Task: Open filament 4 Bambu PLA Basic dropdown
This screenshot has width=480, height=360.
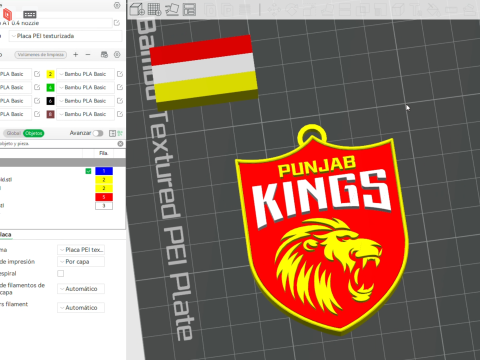Action: 85,87
